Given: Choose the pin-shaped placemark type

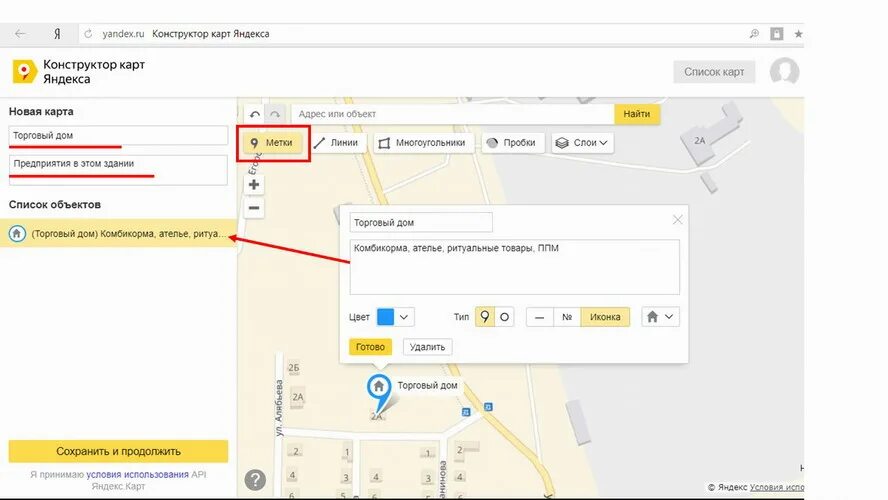Looking at the screenshot, I should pyautogui.click(x=485, y=317).
